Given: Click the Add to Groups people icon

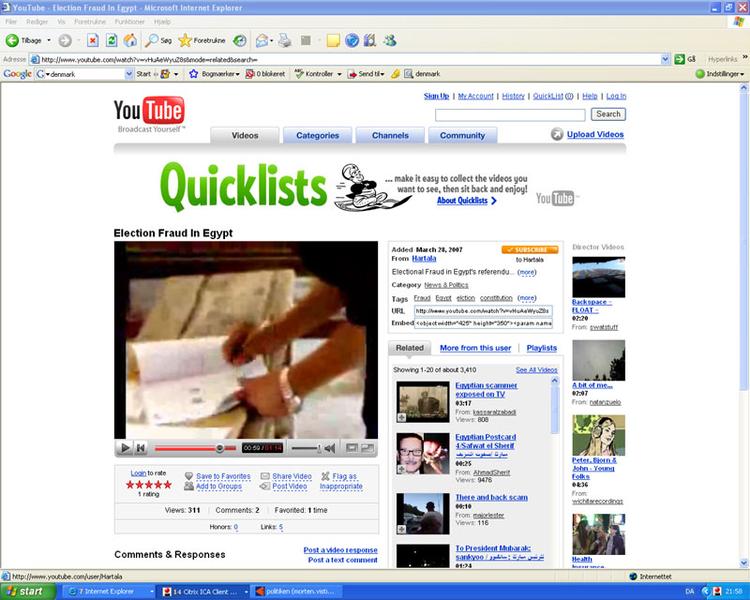Looking at the screenshot, I should pos(189,486).
